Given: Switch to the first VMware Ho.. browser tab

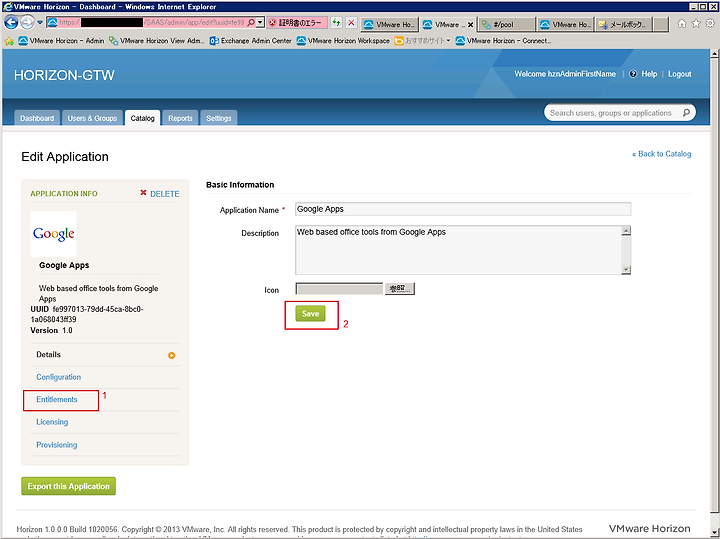Looking at the screenshot, I should pos(389,25).
